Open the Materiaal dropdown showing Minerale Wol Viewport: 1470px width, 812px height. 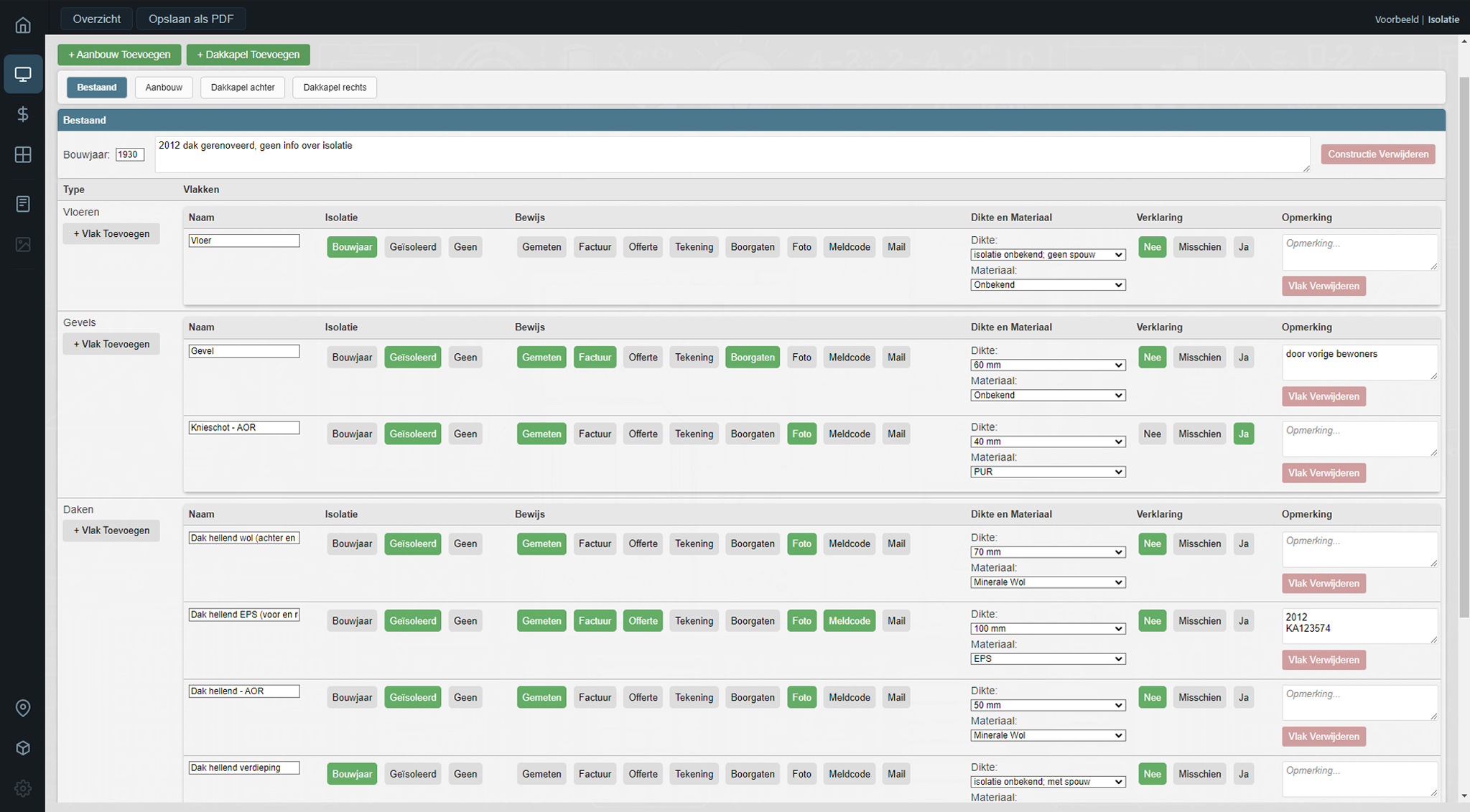pos(1047,582)
